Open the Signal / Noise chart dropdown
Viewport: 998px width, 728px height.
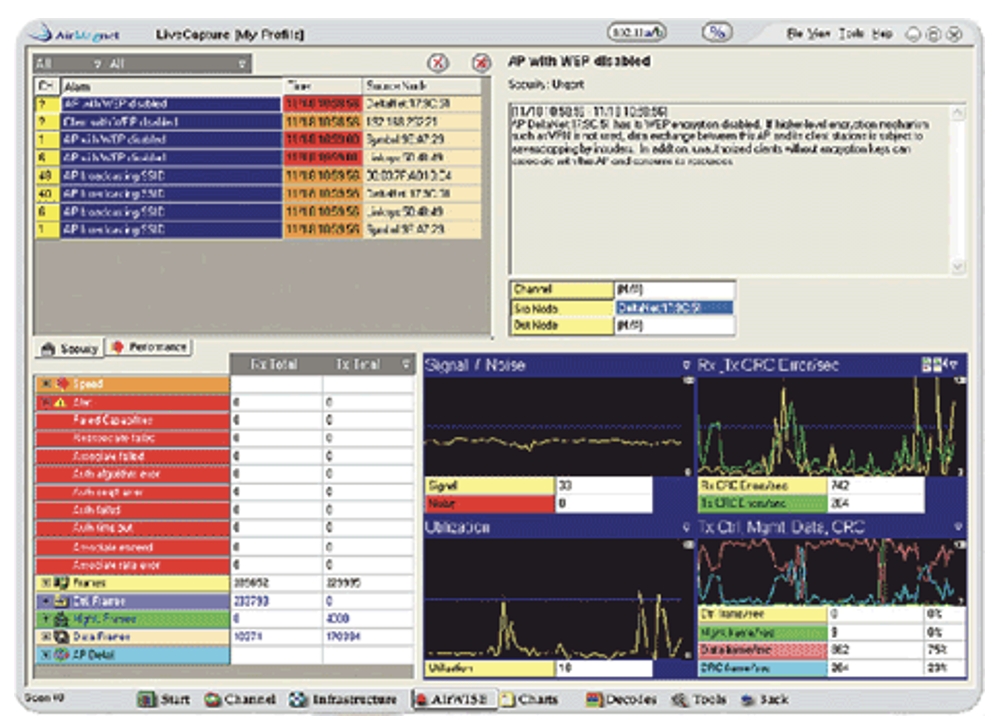click(686, 365)
